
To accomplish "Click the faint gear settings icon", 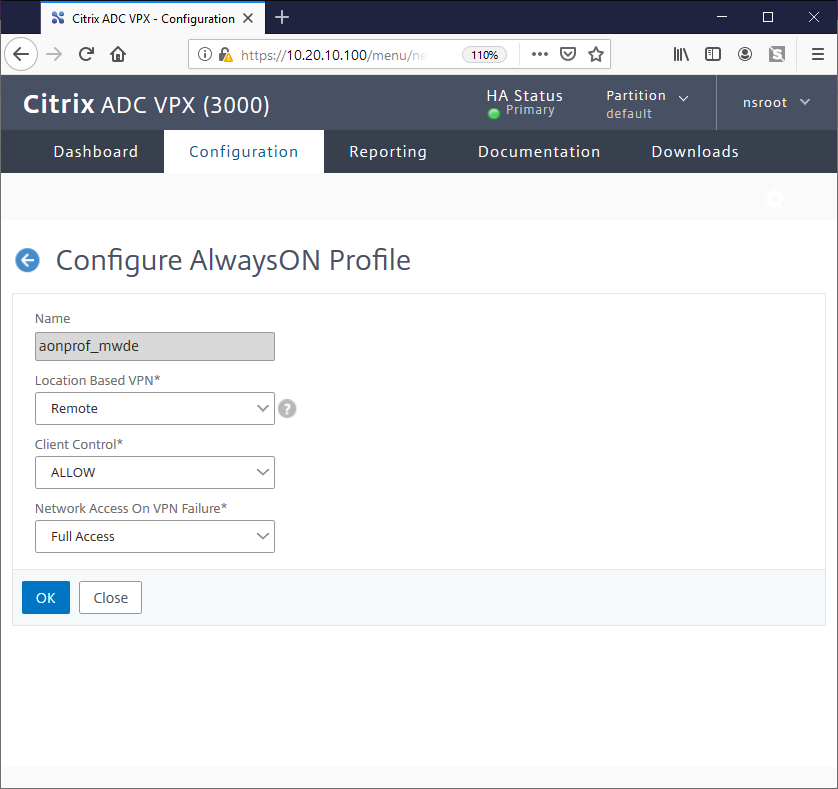I will coord(774,199).
